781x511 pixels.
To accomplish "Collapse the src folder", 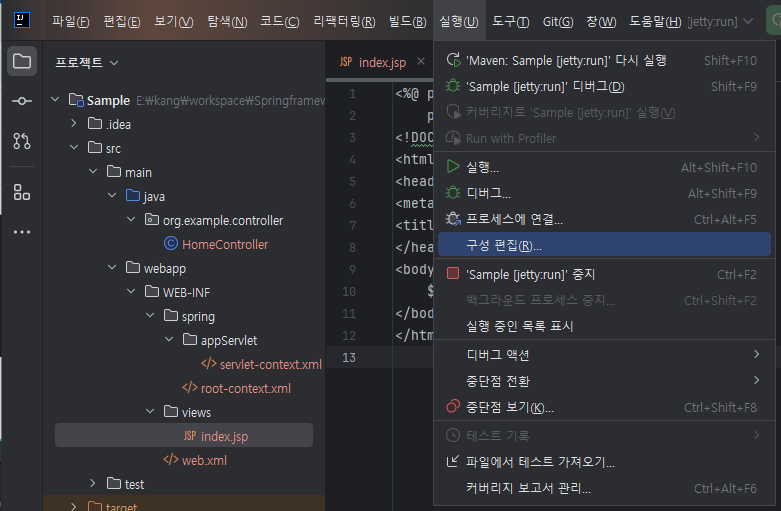I will click(x=74, y=147).
